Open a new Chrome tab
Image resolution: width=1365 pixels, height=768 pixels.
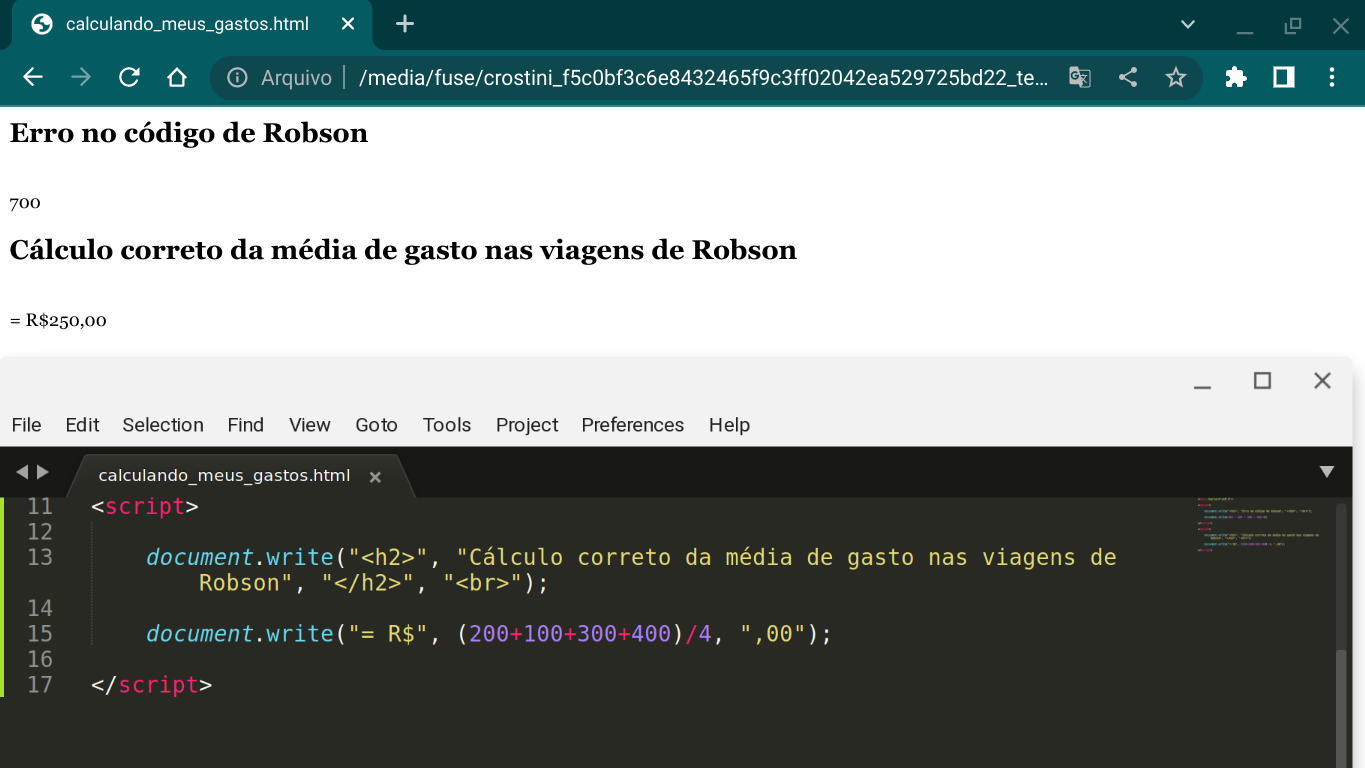[x=405, y=24]
